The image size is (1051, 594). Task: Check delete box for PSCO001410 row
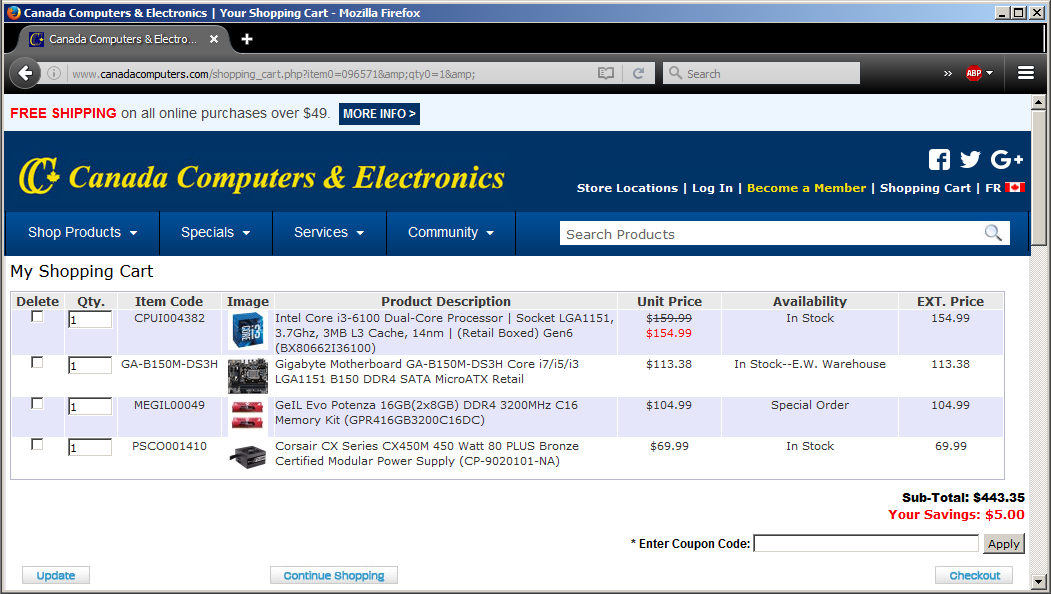pyautogui.click(x=38, y=444)
